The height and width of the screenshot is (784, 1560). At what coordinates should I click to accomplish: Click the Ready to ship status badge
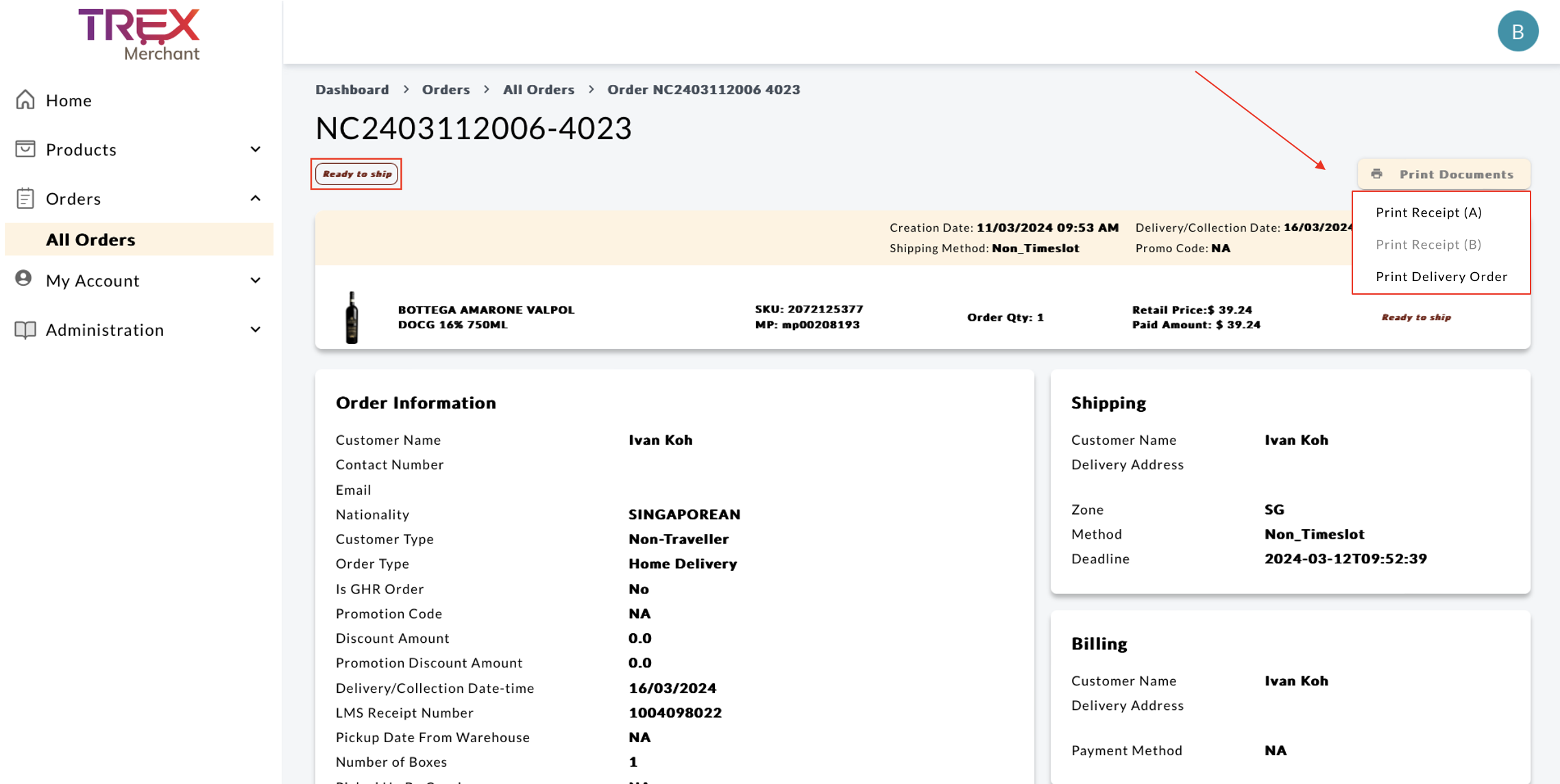pos(356,174)
